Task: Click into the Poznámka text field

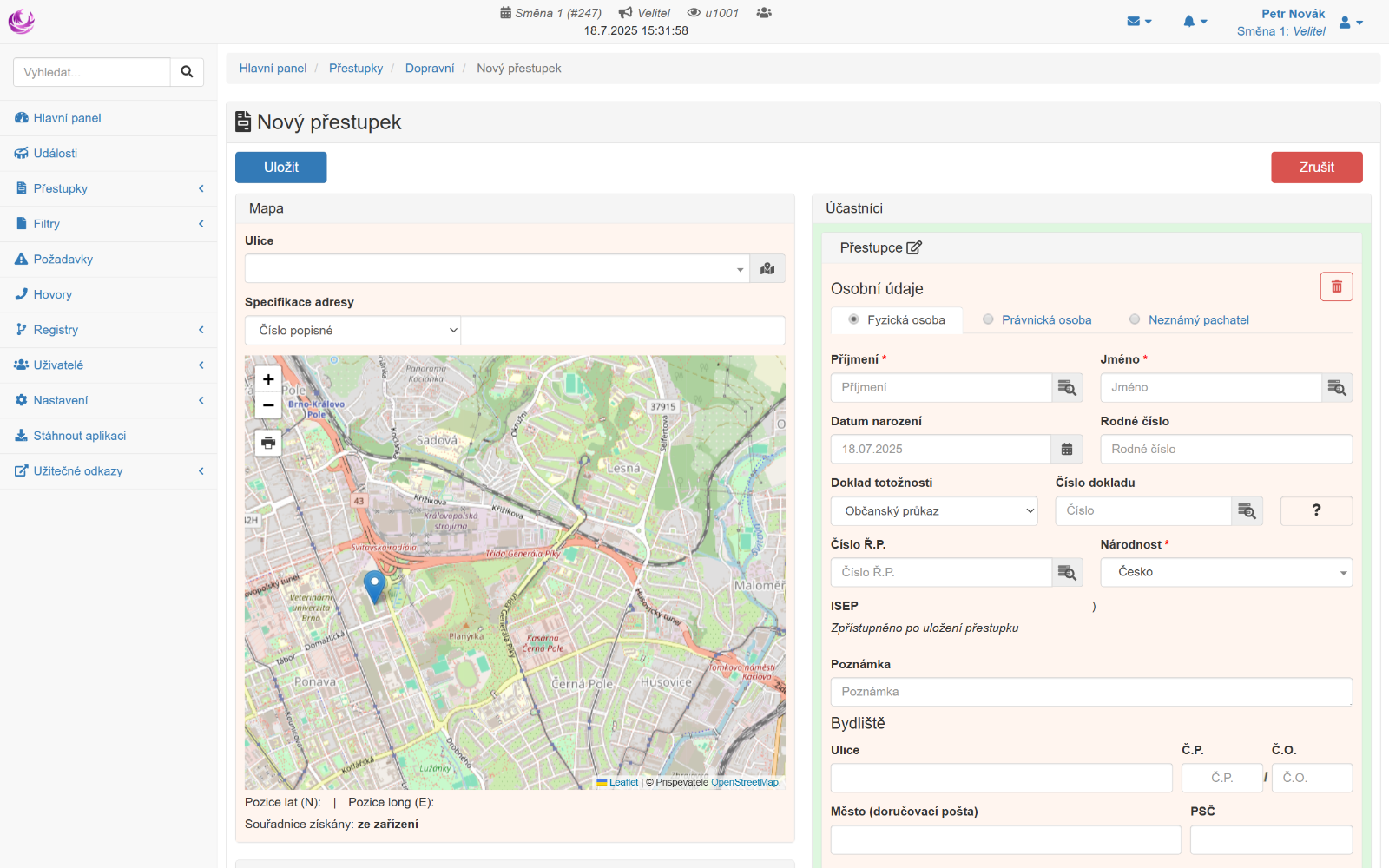Action: point(1091,692)
